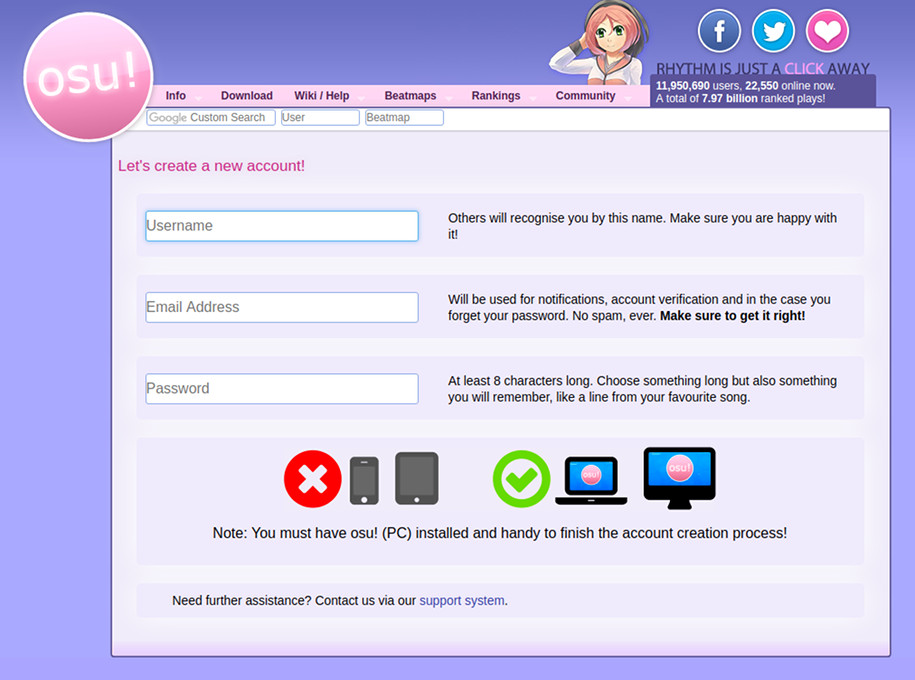Click the 'At least 8 characters long' hint

pyautogui.click(x=642, y=389)
